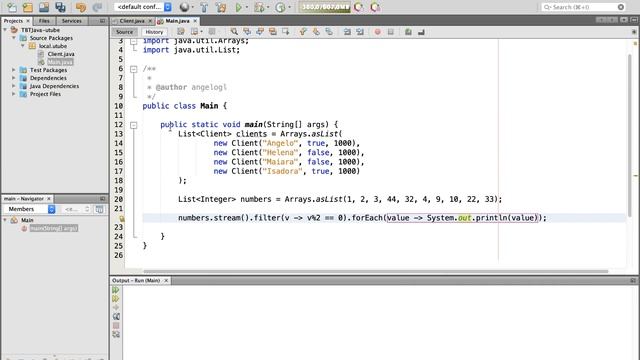Image resolution: width=640 pixels, height=360 pixels.
Task: Focus the Search field at top right
Action: (x=584, y=7)
